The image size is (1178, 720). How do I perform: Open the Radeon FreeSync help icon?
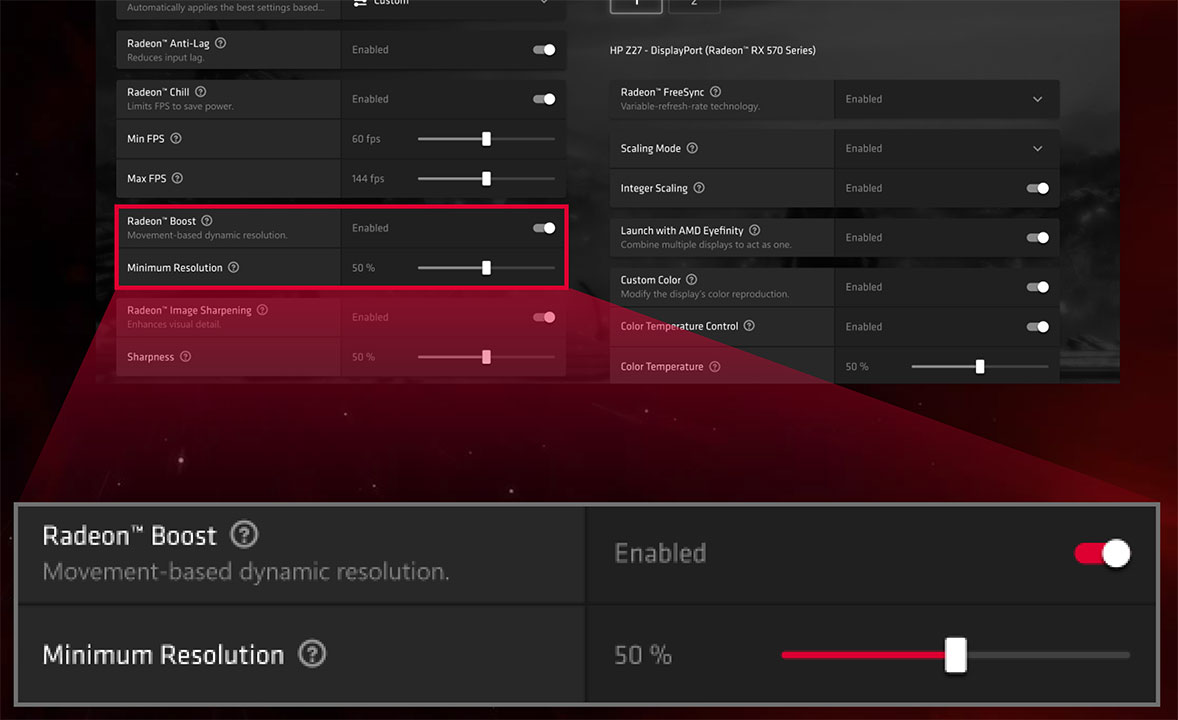[715, 92]
